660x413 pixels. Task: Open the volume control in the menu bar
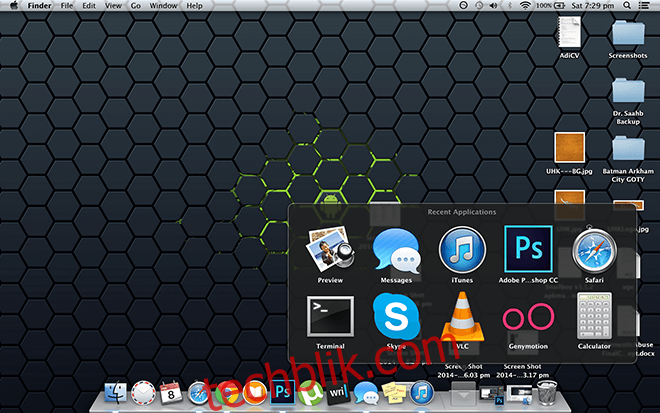click(x=493, y=5)
